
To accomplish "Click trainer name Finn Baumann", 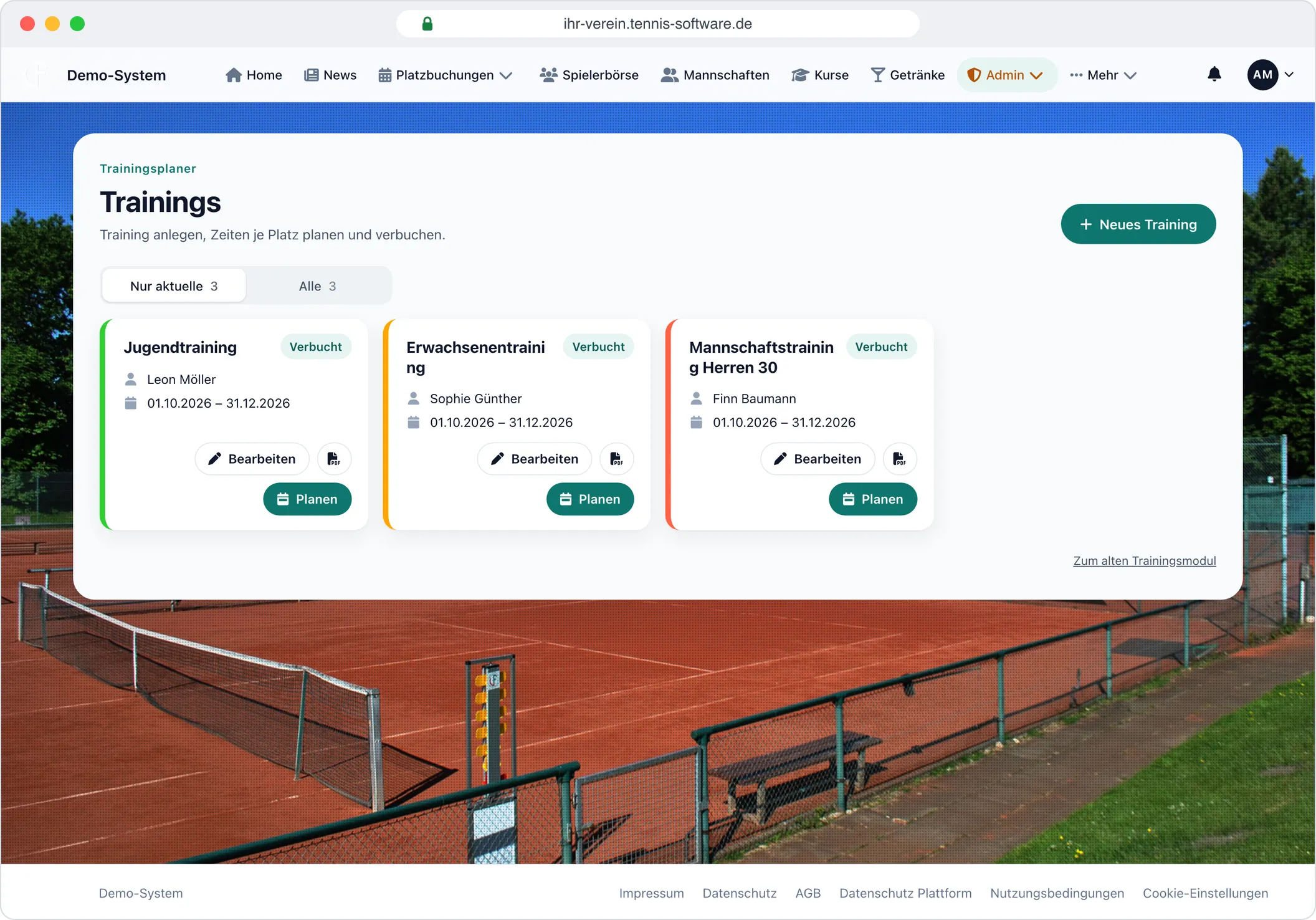I will point(755,398).
